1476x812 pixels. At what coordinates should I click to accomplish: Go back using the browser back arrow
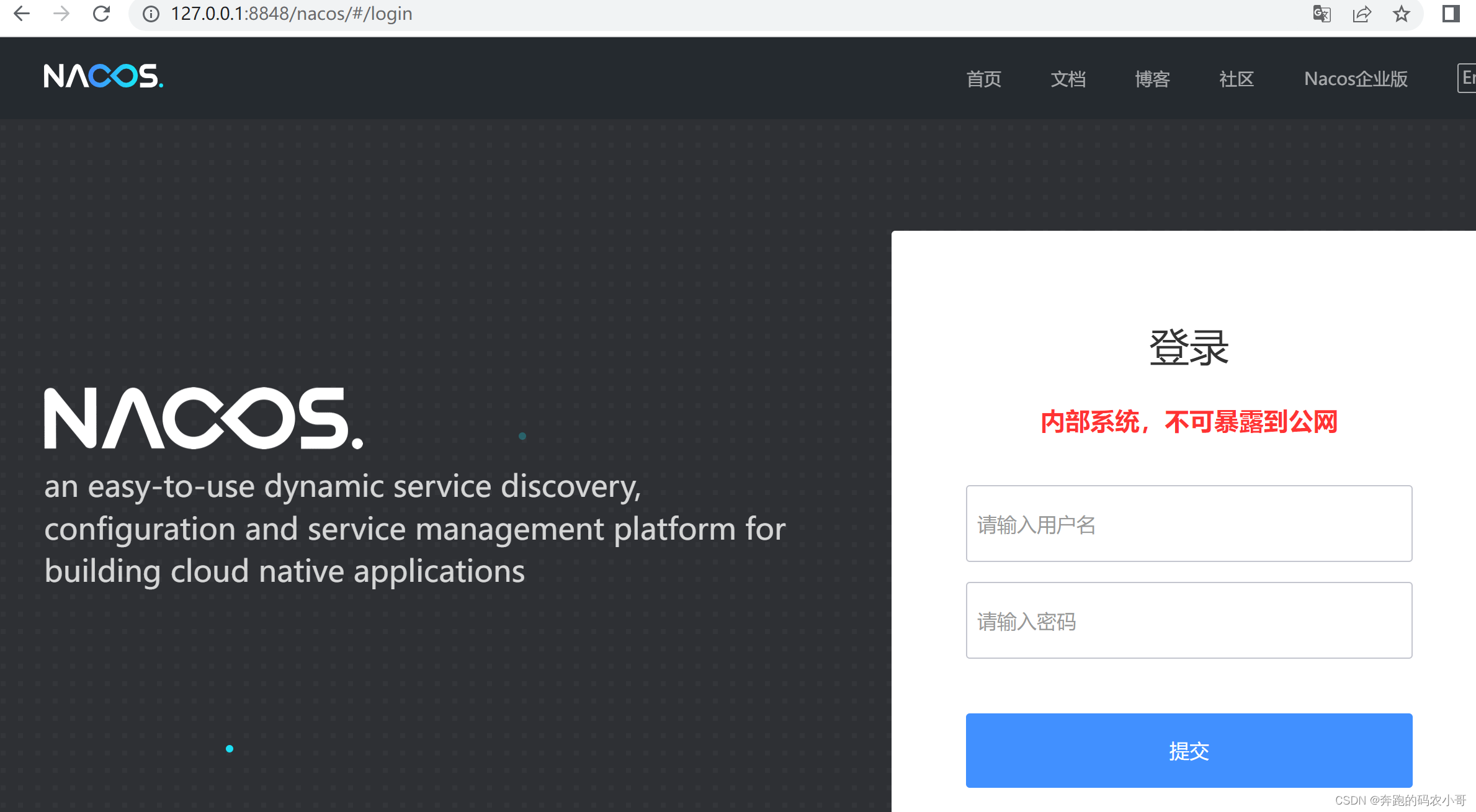pyautogui.click(x=22, y=14)
